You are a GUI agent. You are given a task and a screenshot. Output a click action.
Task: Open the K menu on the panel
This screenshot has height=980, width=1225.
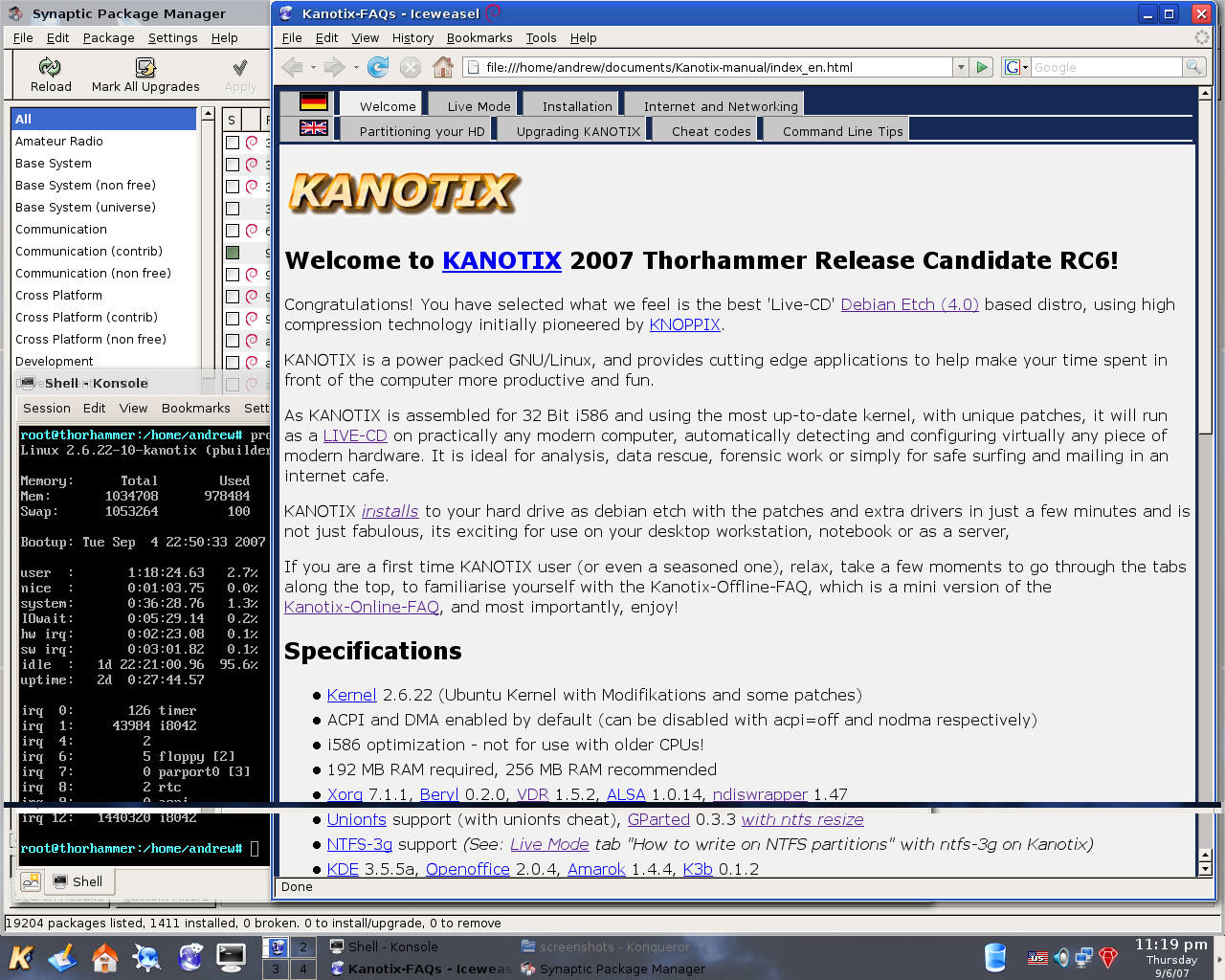(21, 957)
